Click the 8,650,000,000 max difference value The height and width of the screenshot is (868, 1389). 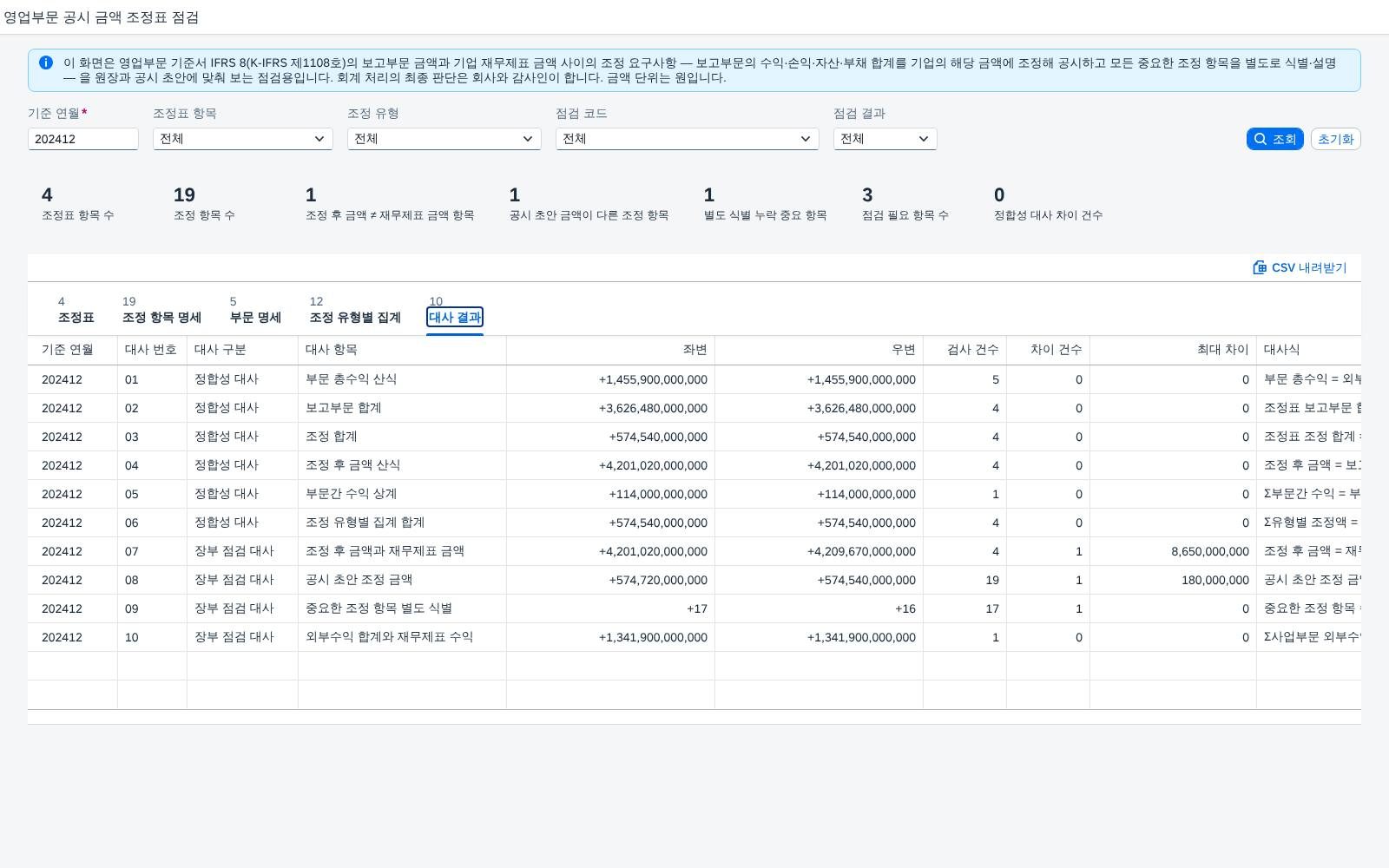(1209, 551)
